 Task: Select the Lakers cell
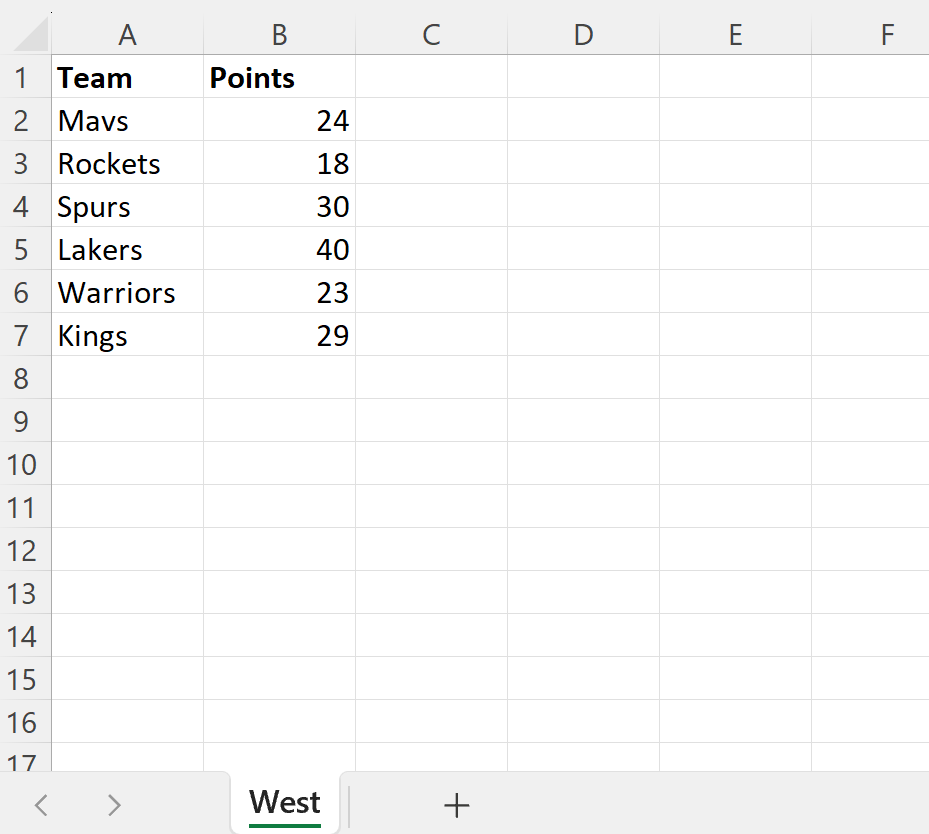(127, 250)
